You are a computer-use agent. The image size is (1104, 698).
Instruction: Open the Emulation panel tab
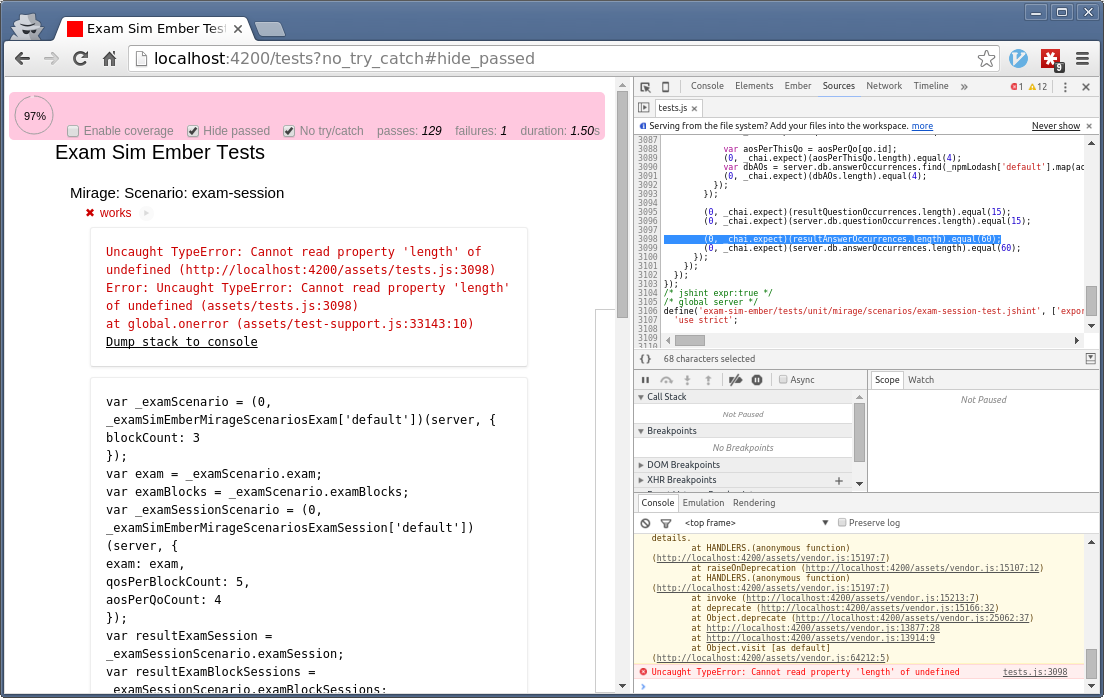(704, 502)
